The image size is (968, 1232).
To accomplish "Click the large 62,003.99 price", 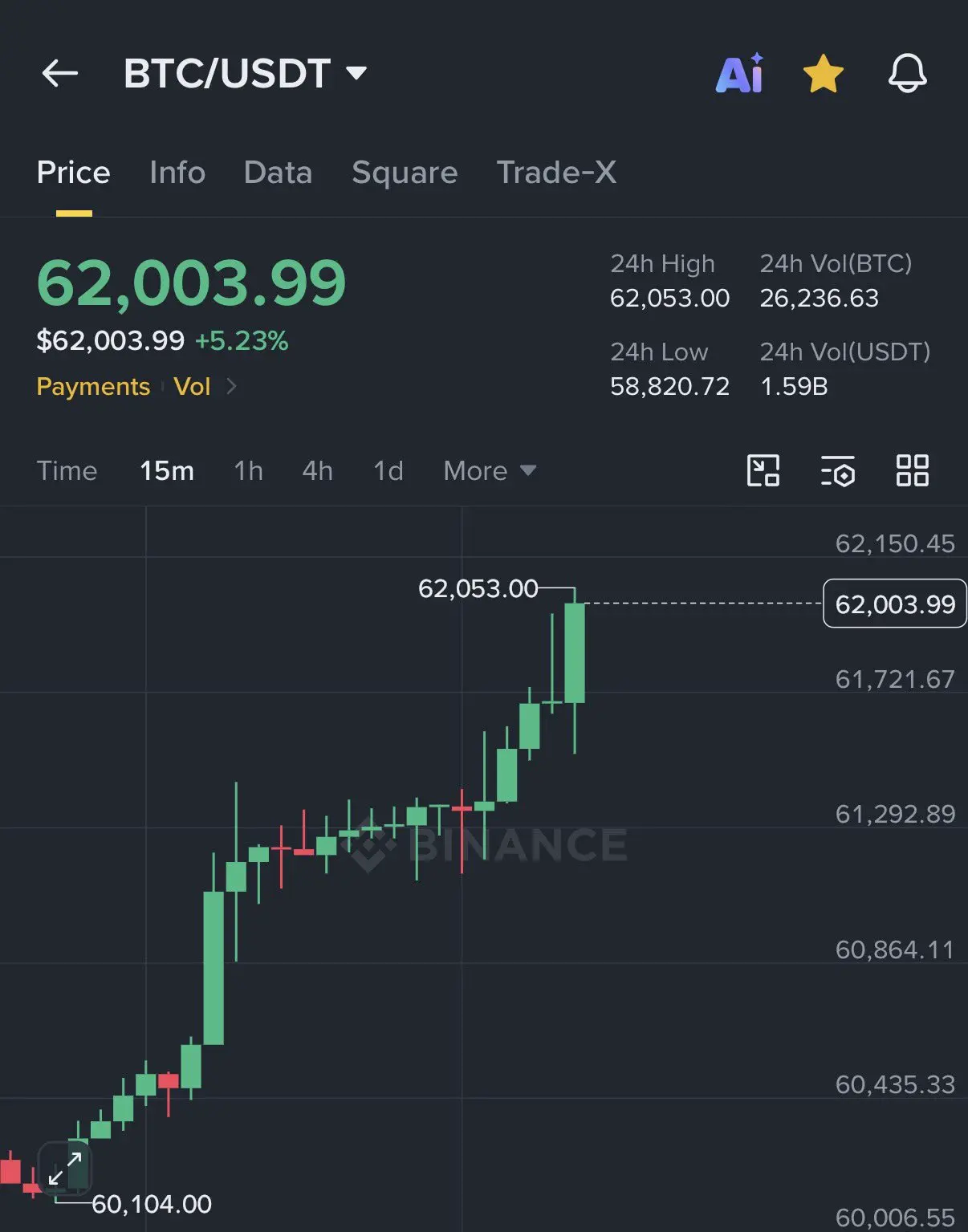I will [191, 283].
